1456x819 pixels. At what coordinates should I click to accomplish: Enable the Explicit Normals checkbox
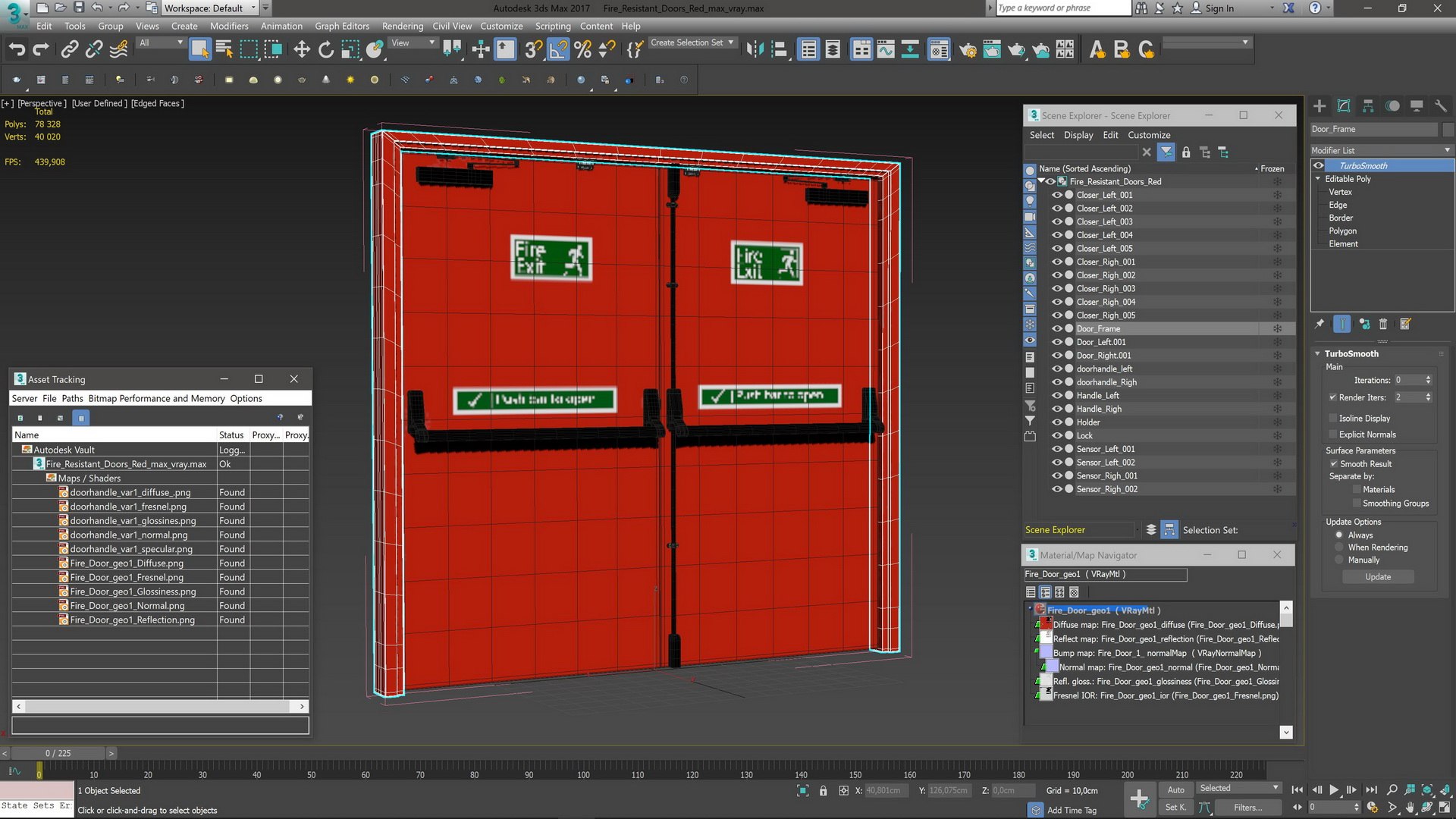[1333, 435]
